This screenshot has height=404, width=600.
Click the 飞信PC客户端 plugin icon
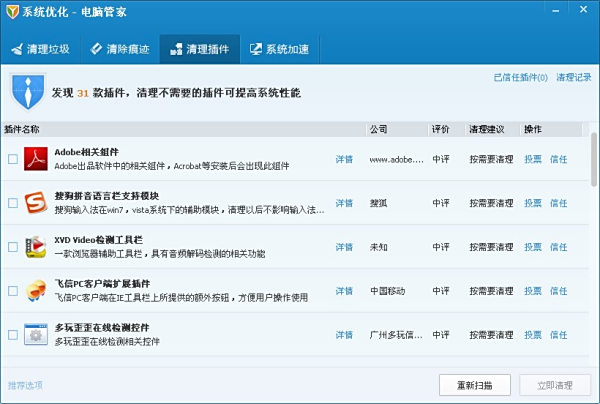pos(36,290)
